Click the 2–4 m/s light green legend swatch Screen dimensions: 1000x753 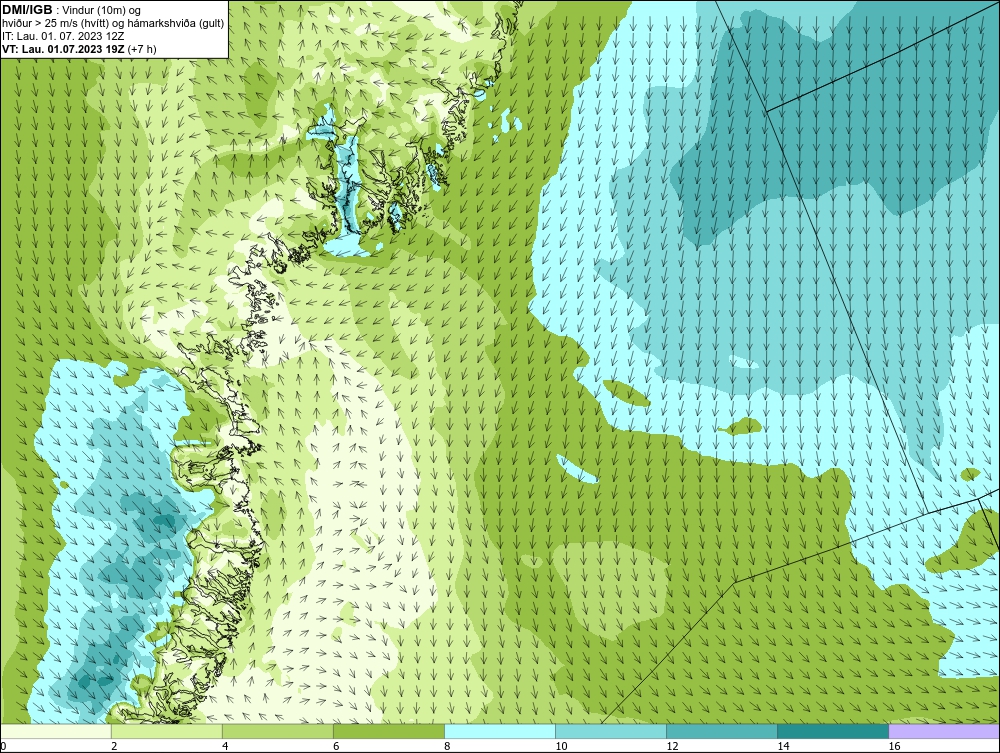click(x=167, y=731)
